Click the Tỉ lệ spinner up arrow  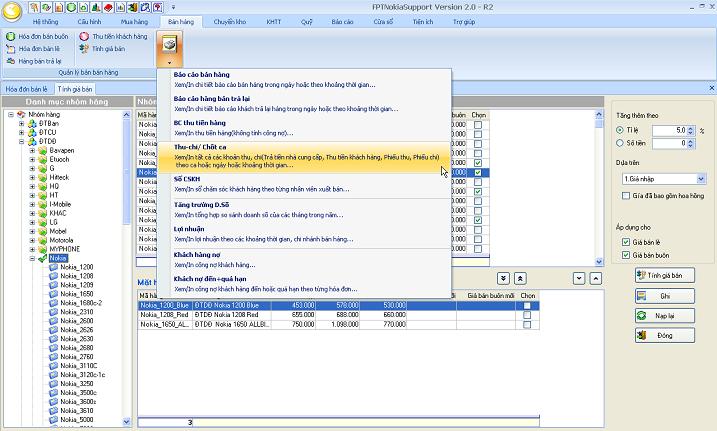tap(691, 128)
